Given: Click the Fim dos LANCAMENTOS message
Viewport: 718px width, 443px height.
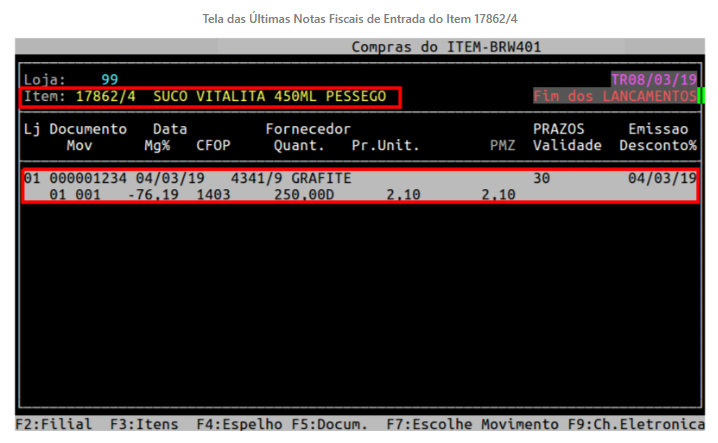Looking at the screenshot, I should 614,96.
